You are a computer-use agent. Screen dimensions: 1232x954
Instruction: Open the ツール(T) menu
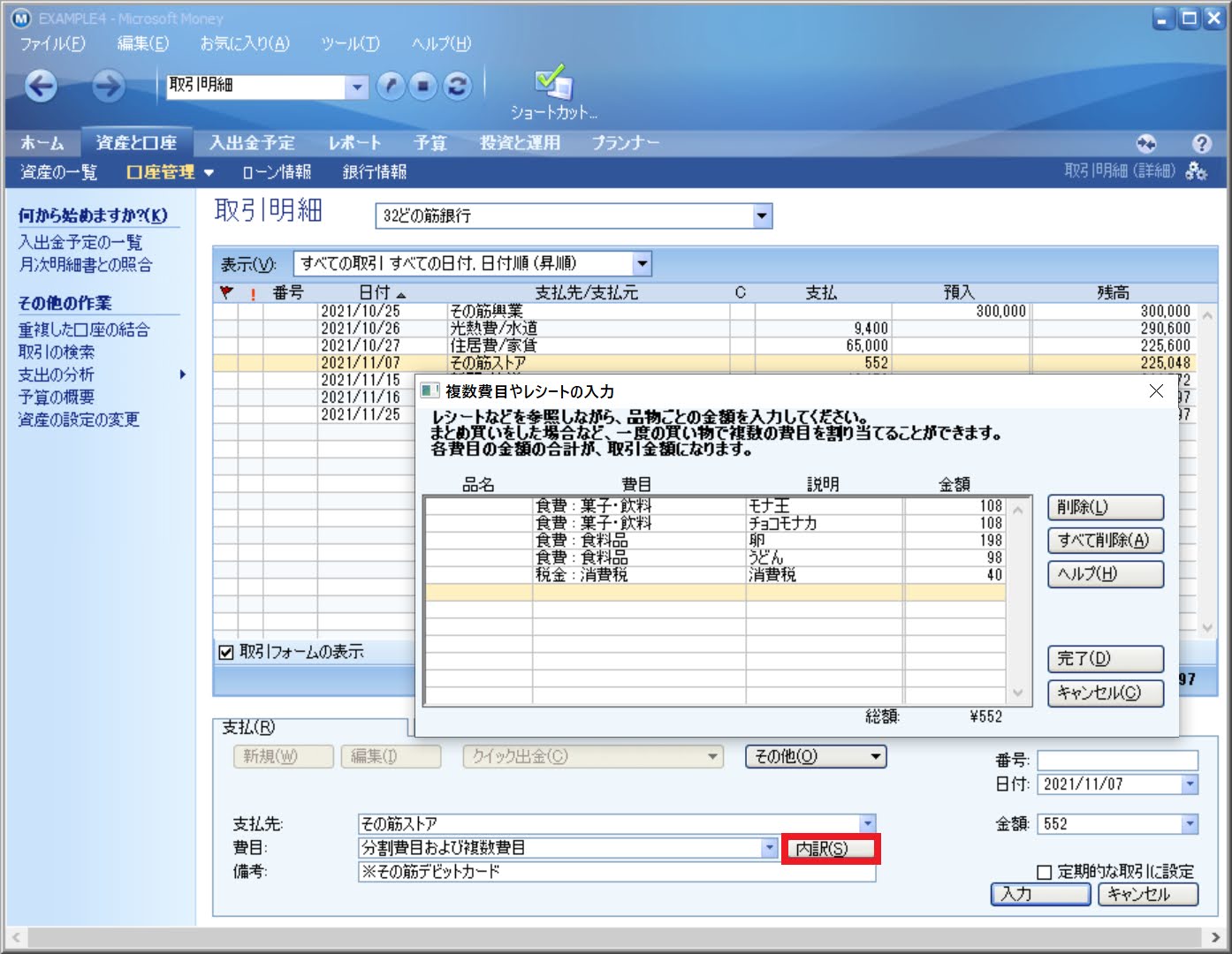point(350,43)
